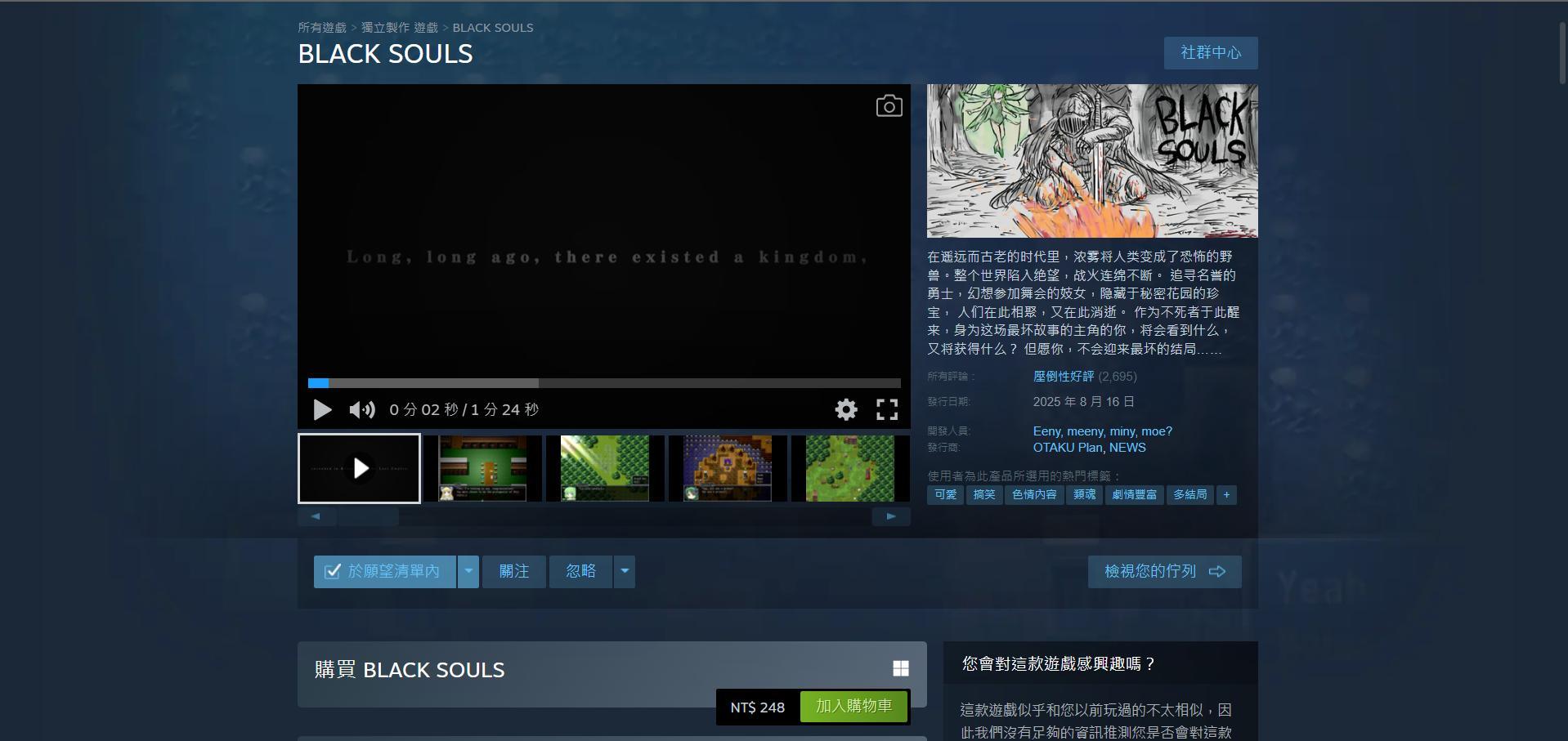The width and height of the screenshot is (1568, 741).
Task: Expand the wishlist dropdown arrow
Action: coord(468,572)
